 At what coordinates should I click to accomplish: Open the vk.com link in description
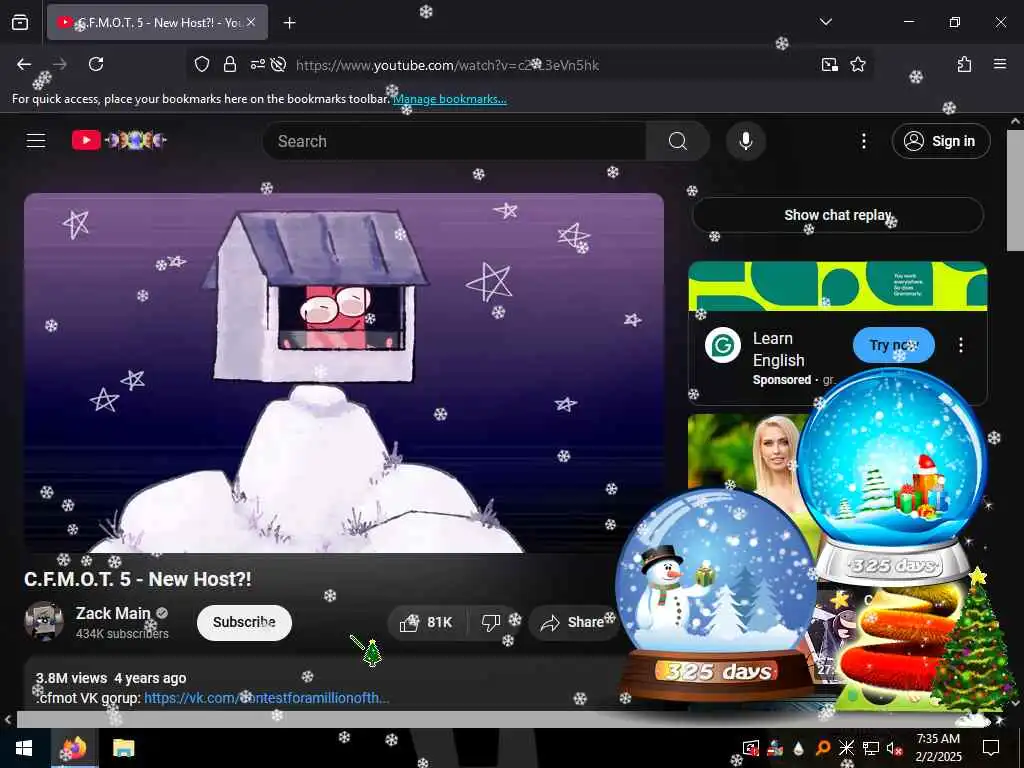click(x=266, y=698)
